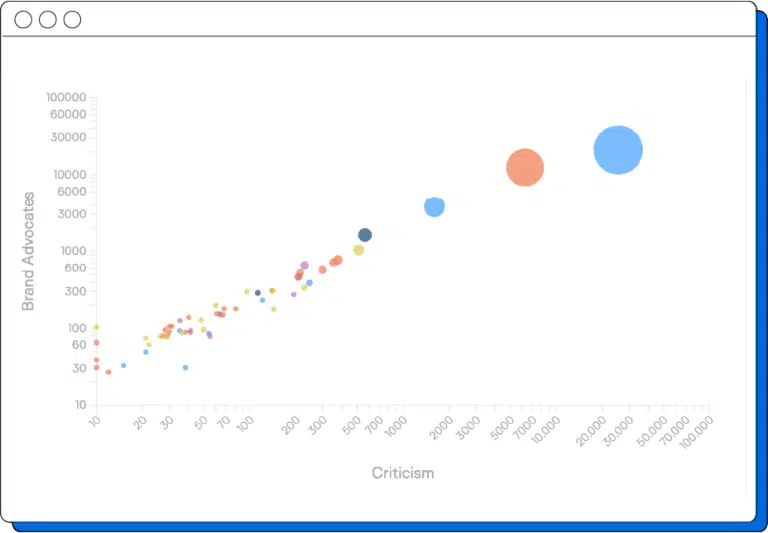This screenshot has height=533, width=768.
Task: Click the medium blue bubble near 2000
Action: click(434, 207)
